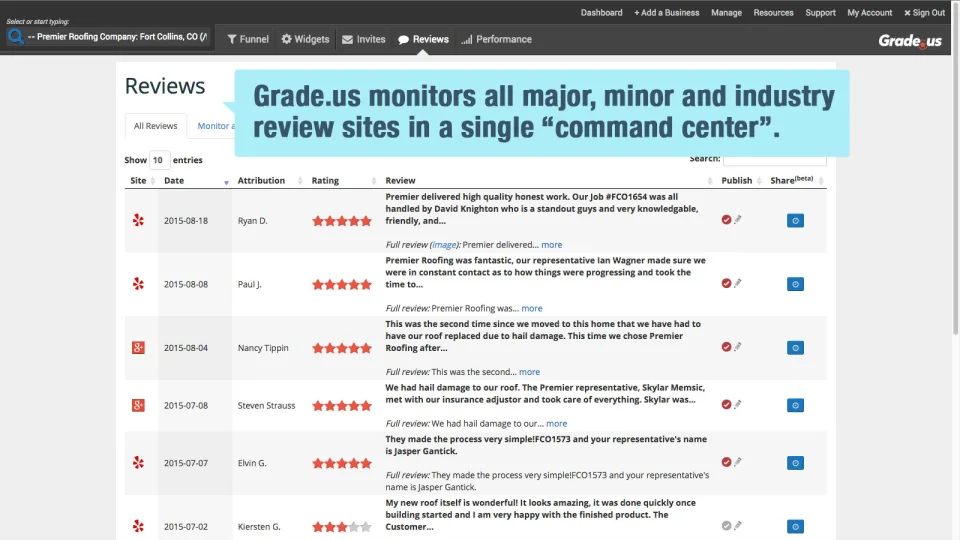Sort the table by Date column
Viewport: 960px width, 540px height.
[195, 181]
